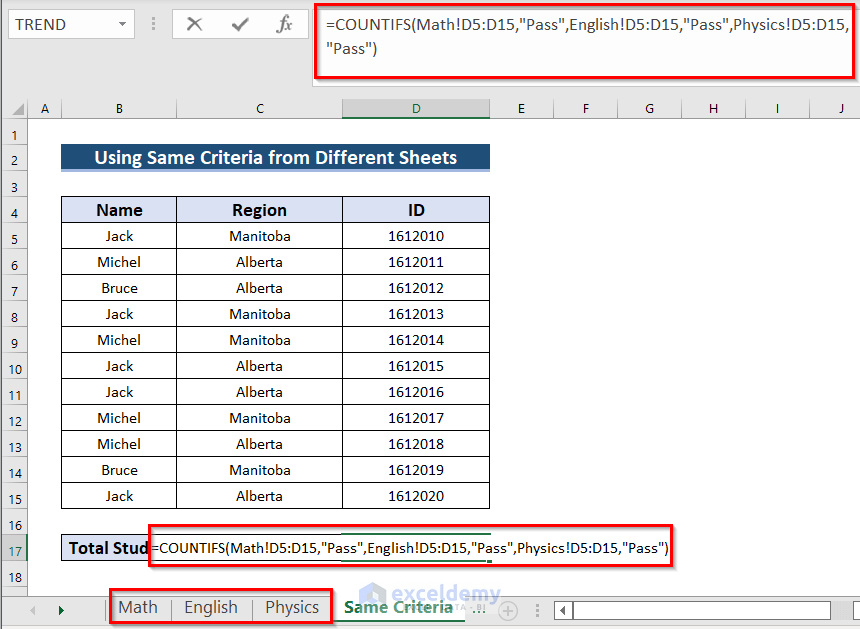Go to previous sheet tab arrow

click(33, 610)
